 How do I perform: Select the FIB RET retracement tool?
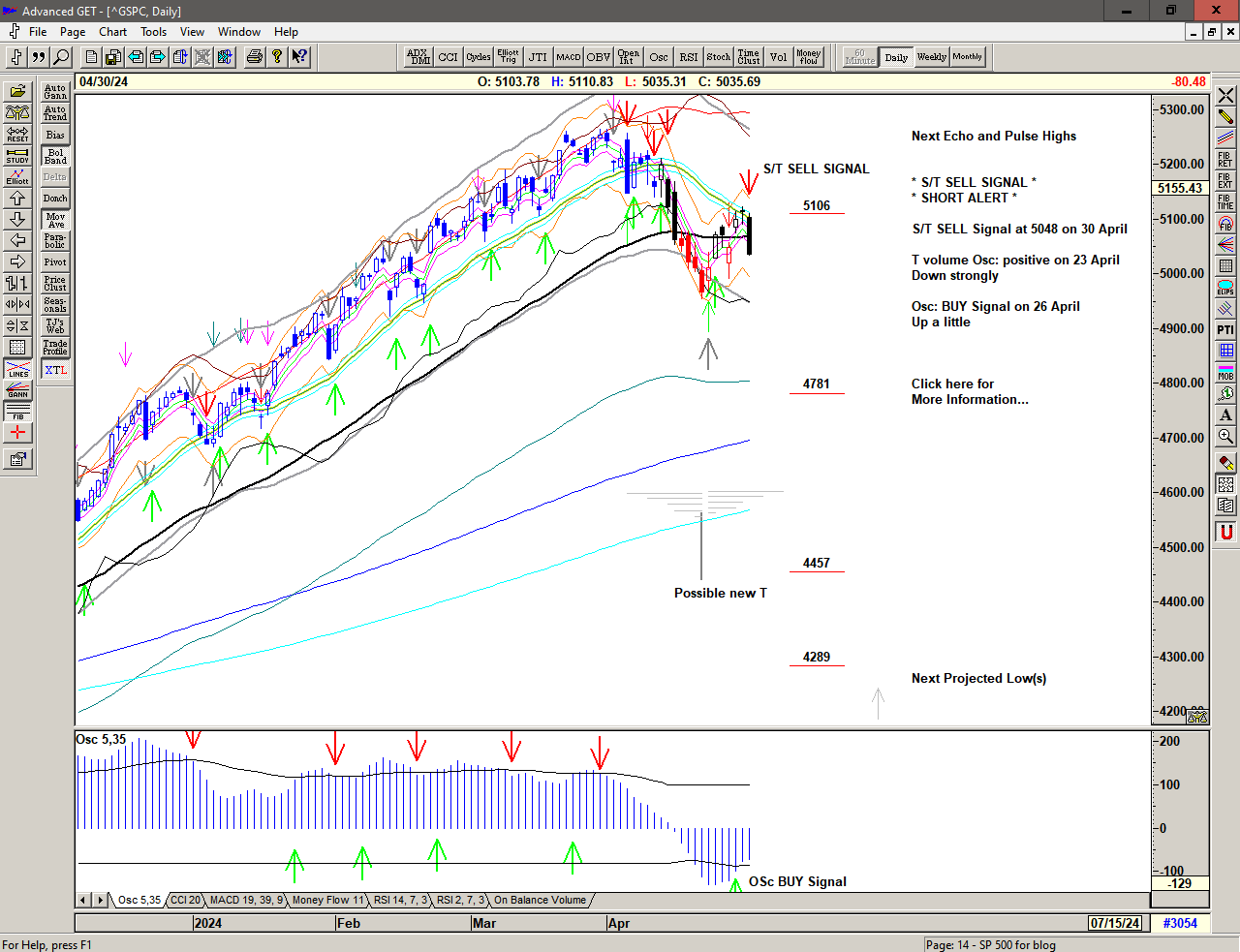click(1225, 159)
